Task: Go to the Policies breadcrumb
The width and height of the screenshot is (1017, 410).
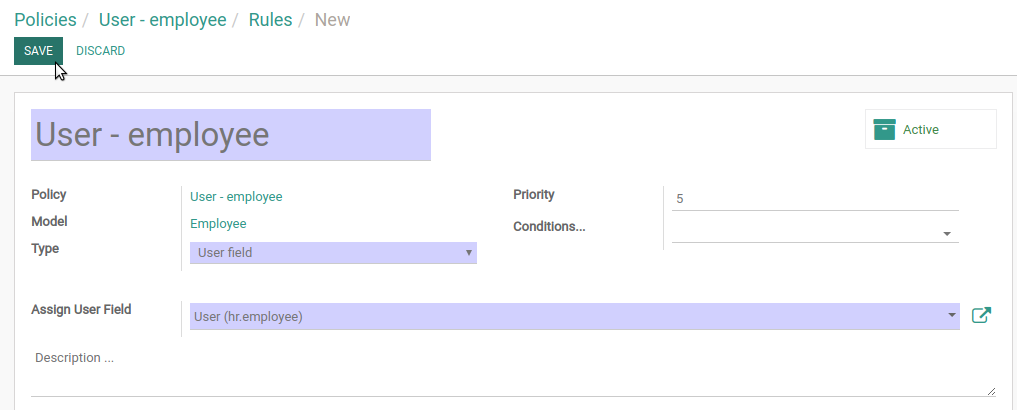Action: pyautogui.click(x=45, y=19)
